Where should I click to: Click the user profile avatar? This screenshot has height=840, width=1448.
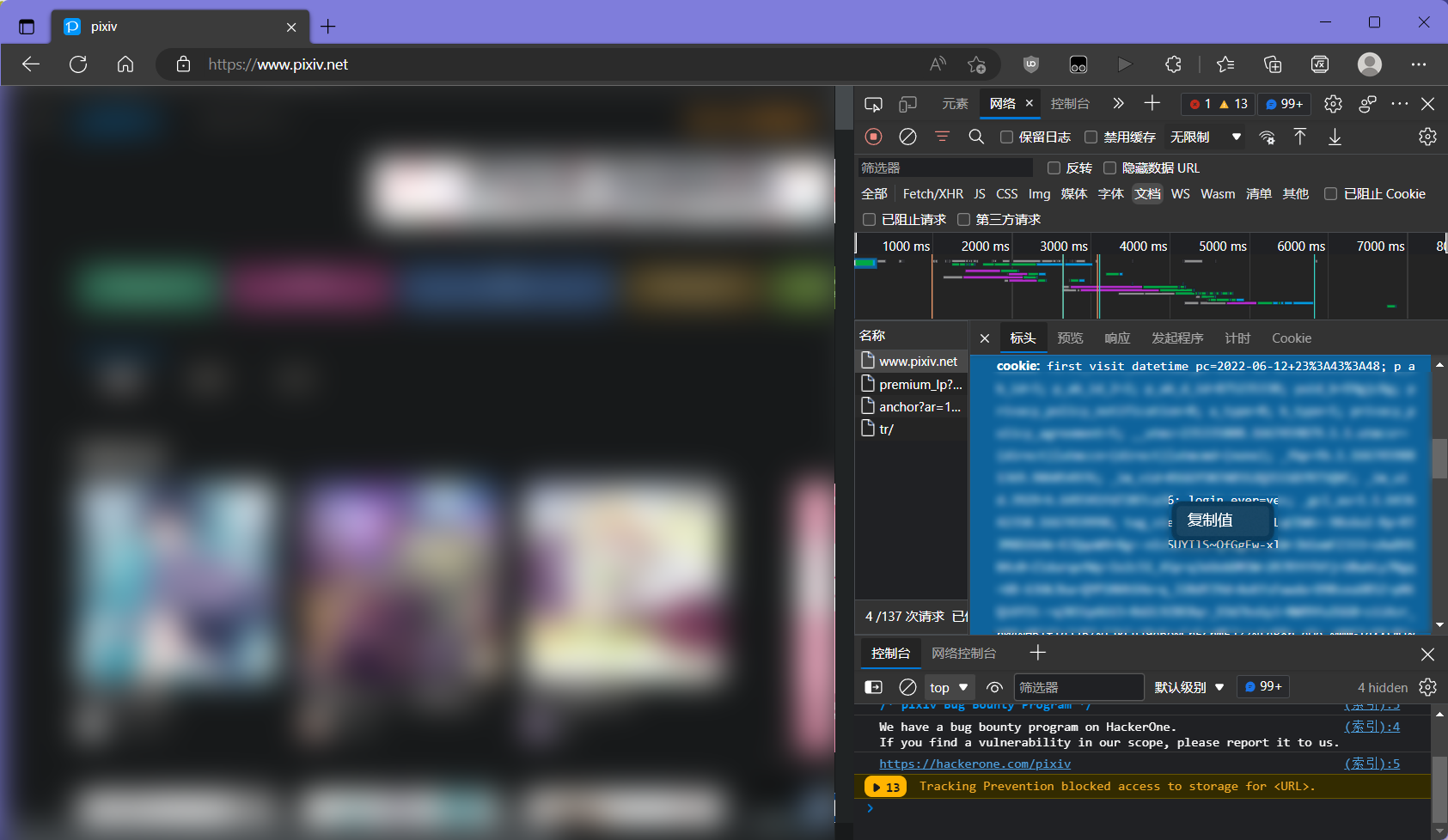click(x=1370, y=64)
